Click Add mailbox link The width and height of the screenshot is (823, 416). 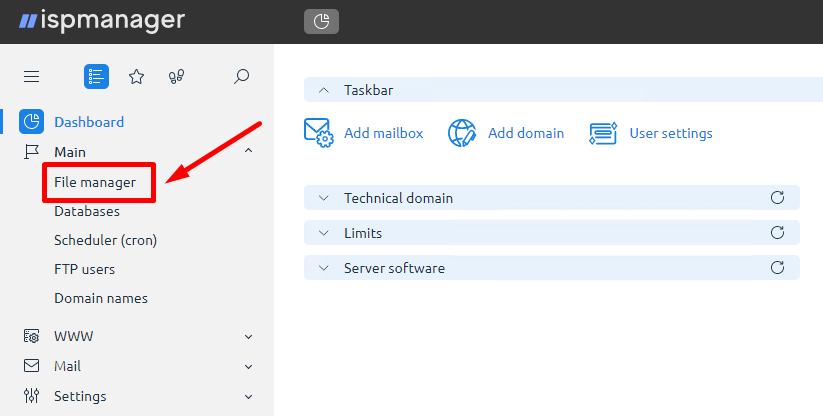(x=384, y=133)
